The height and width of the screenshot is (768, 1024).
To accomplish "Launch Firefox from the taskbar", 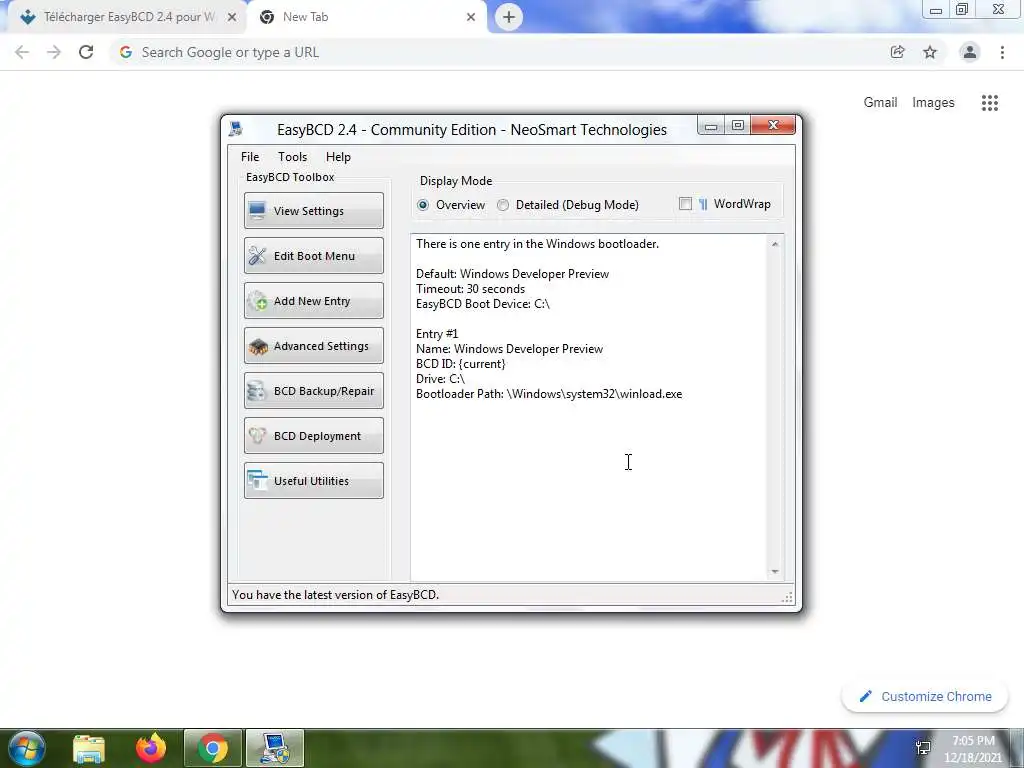I will (151, 748).
